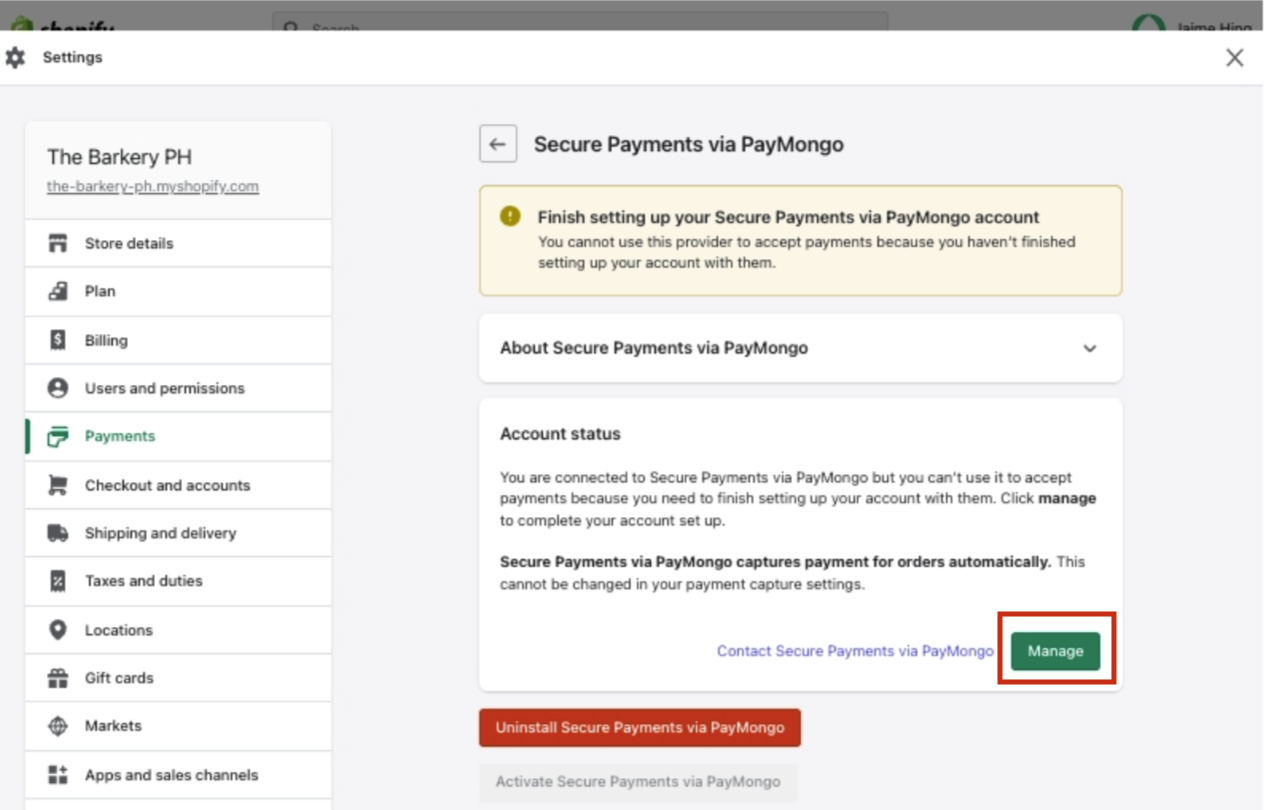
Task: Click the Shipping truck icon
Action: pos(58,533)
